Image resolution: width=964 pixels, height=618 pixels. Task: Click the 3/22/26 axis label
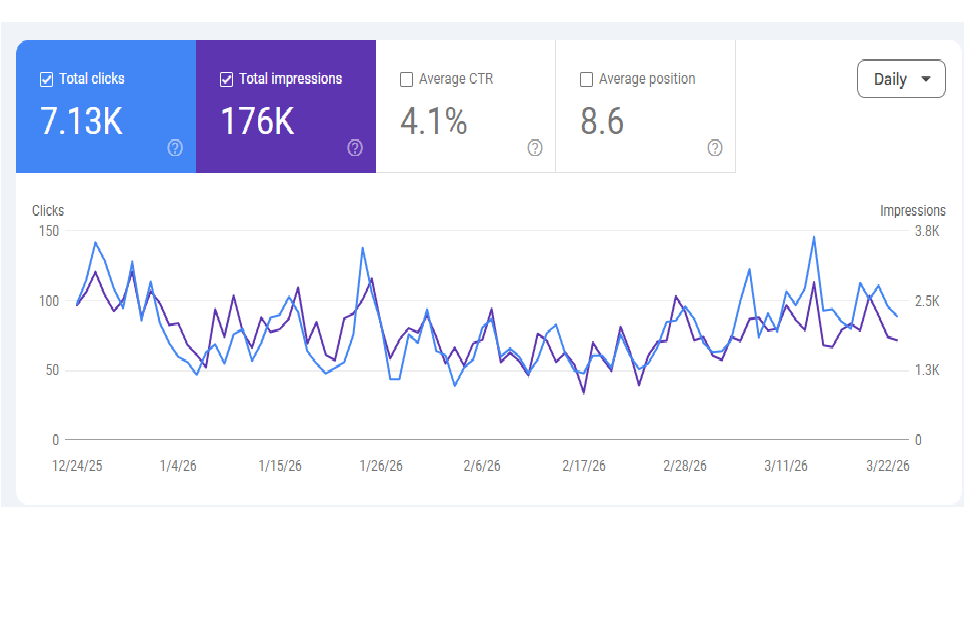click(888, 465)
